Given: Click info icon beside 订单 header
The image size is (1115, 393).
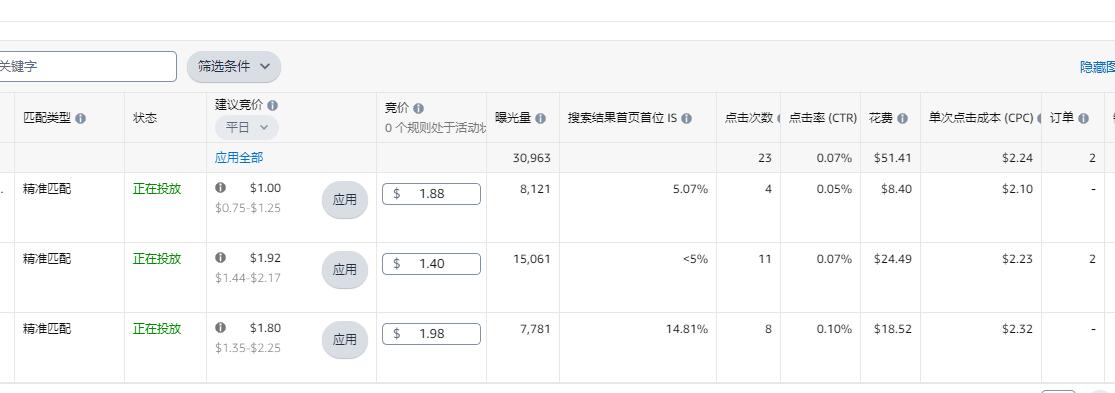Looking at the screenshot, I should tap(1083, 119).
